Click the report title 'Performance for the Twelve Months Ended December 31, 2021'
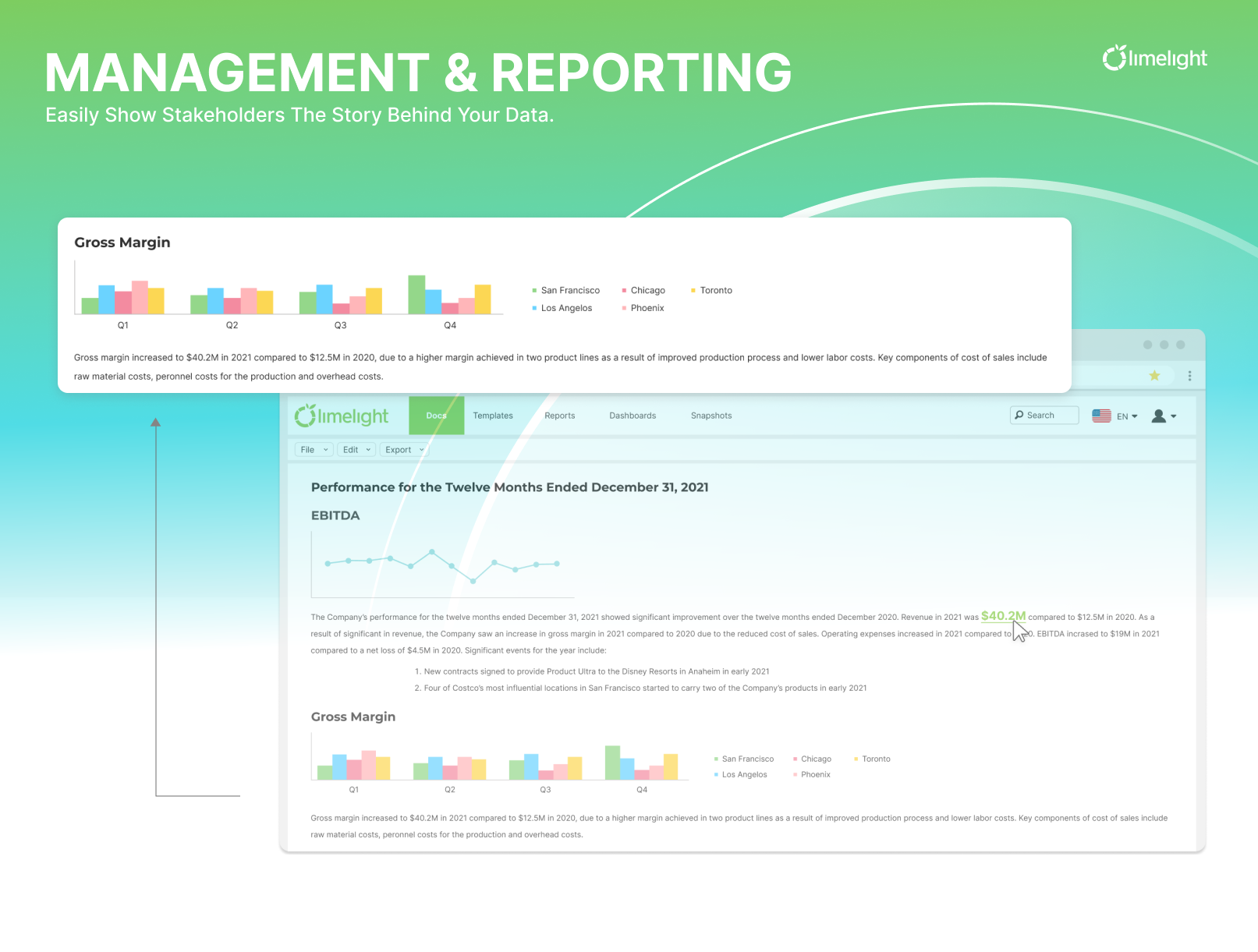1258x952 pixels. 510,487
